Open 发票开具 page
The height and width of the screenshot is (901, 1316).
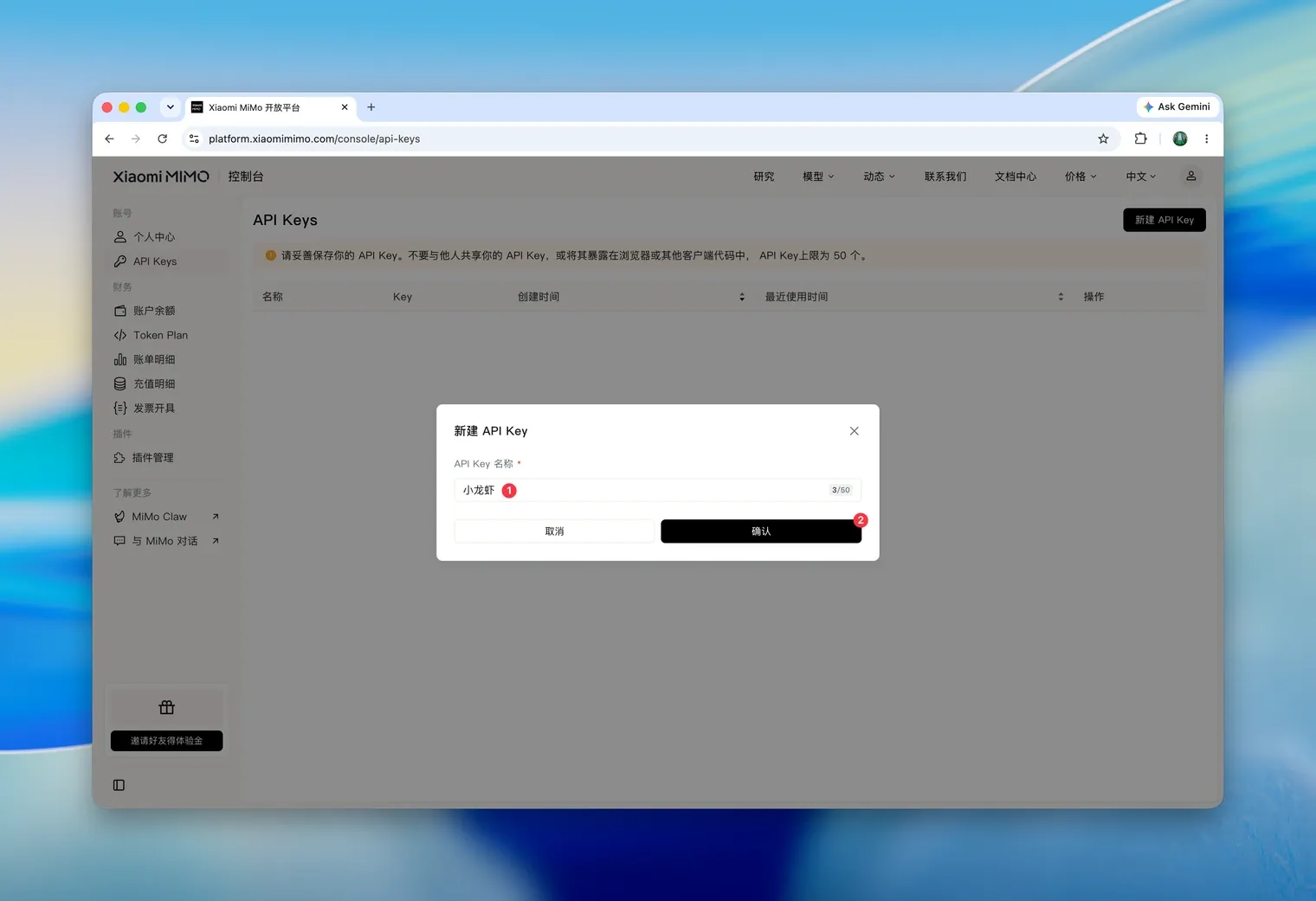167,408
